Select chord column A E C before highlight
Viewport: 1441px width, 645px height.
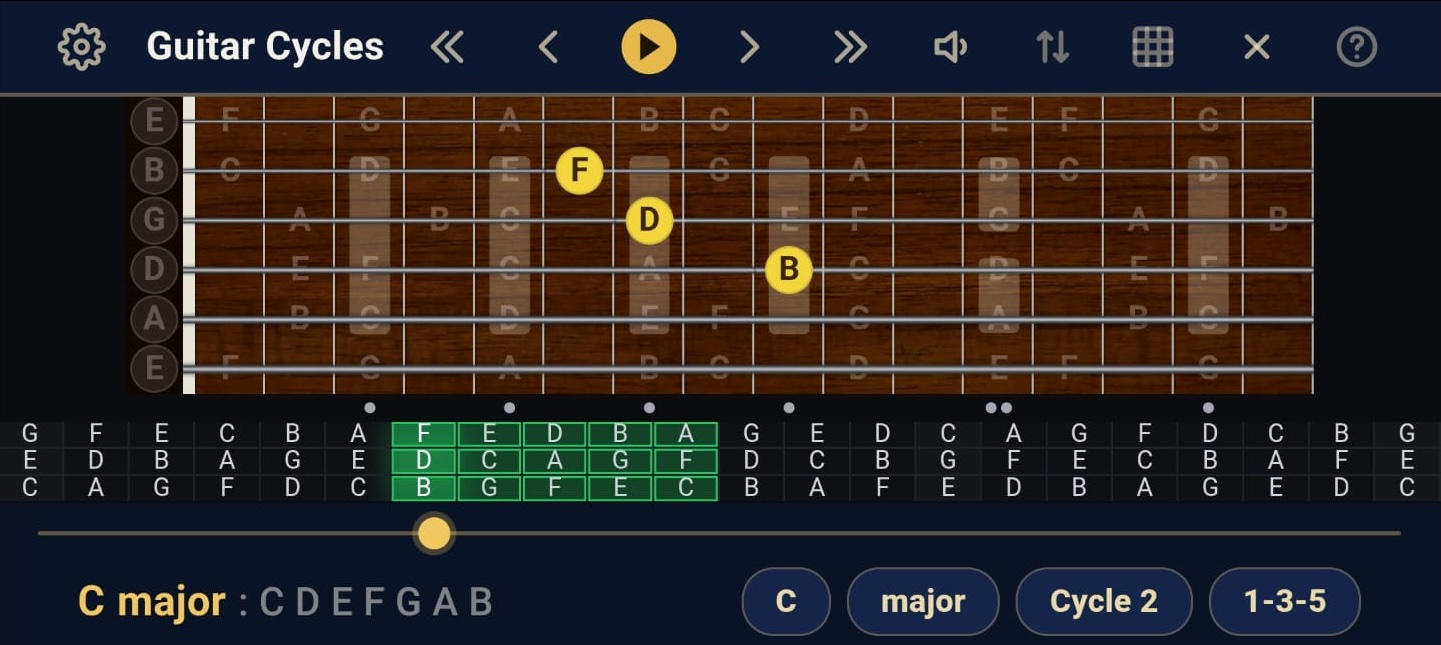click(358, 461)
